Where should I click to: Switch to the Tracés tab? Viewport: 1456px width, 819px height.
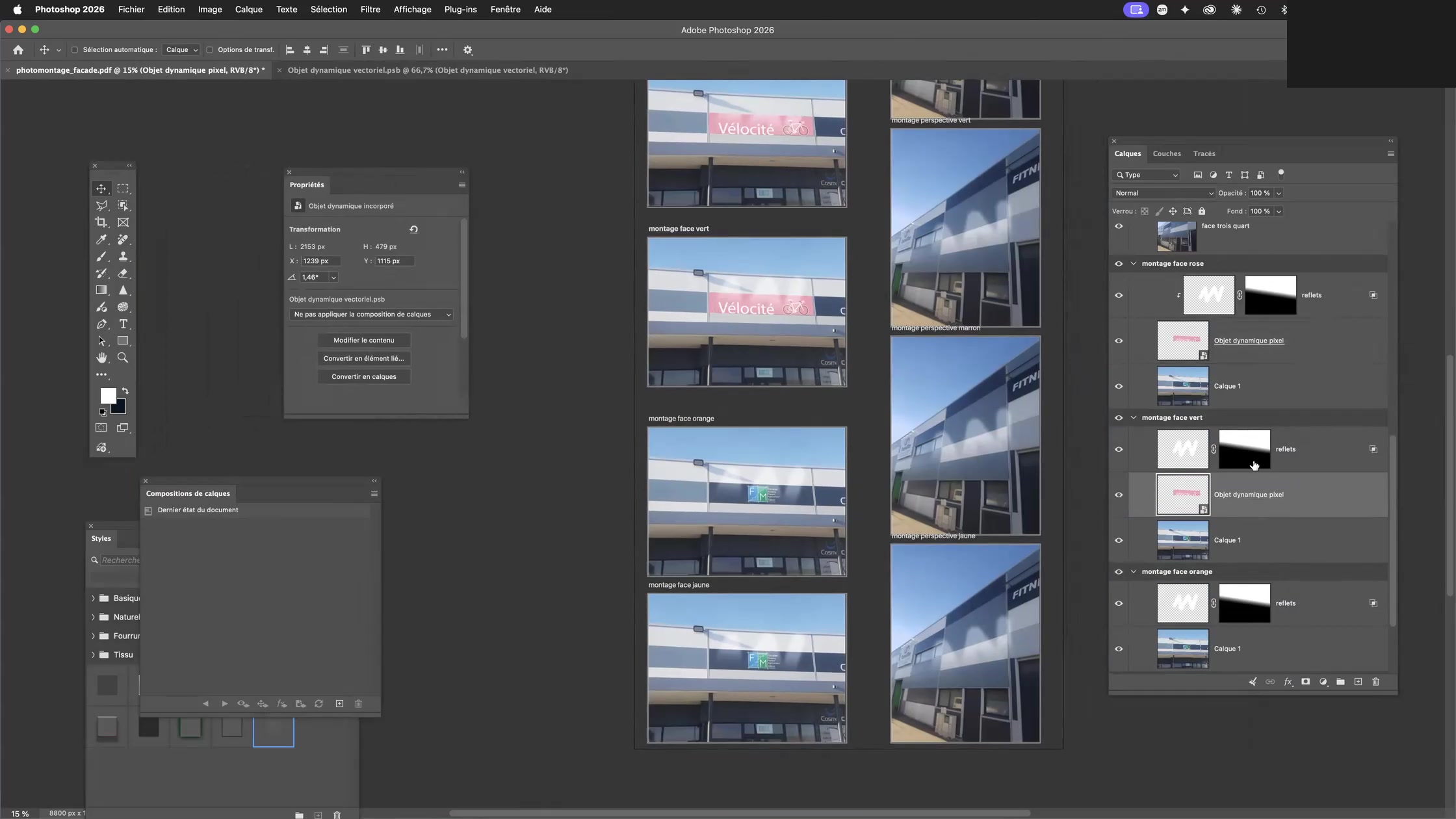coord(1204,154)
